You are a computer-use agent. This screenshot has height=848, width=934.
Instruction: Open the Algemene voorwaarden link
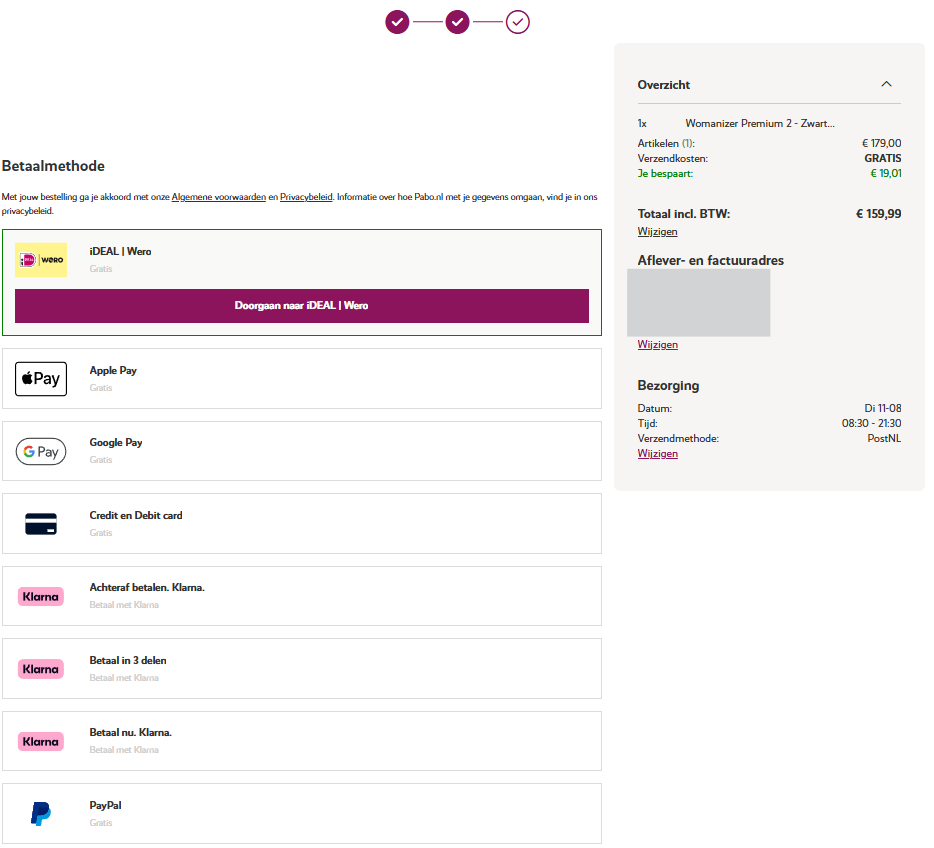(219, 197)
